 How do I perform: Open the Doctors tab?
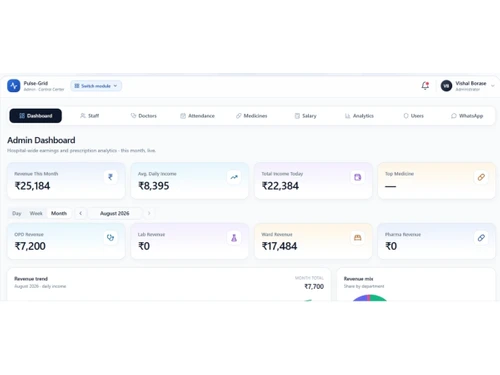pyautogui.click(x=144, y=116)
